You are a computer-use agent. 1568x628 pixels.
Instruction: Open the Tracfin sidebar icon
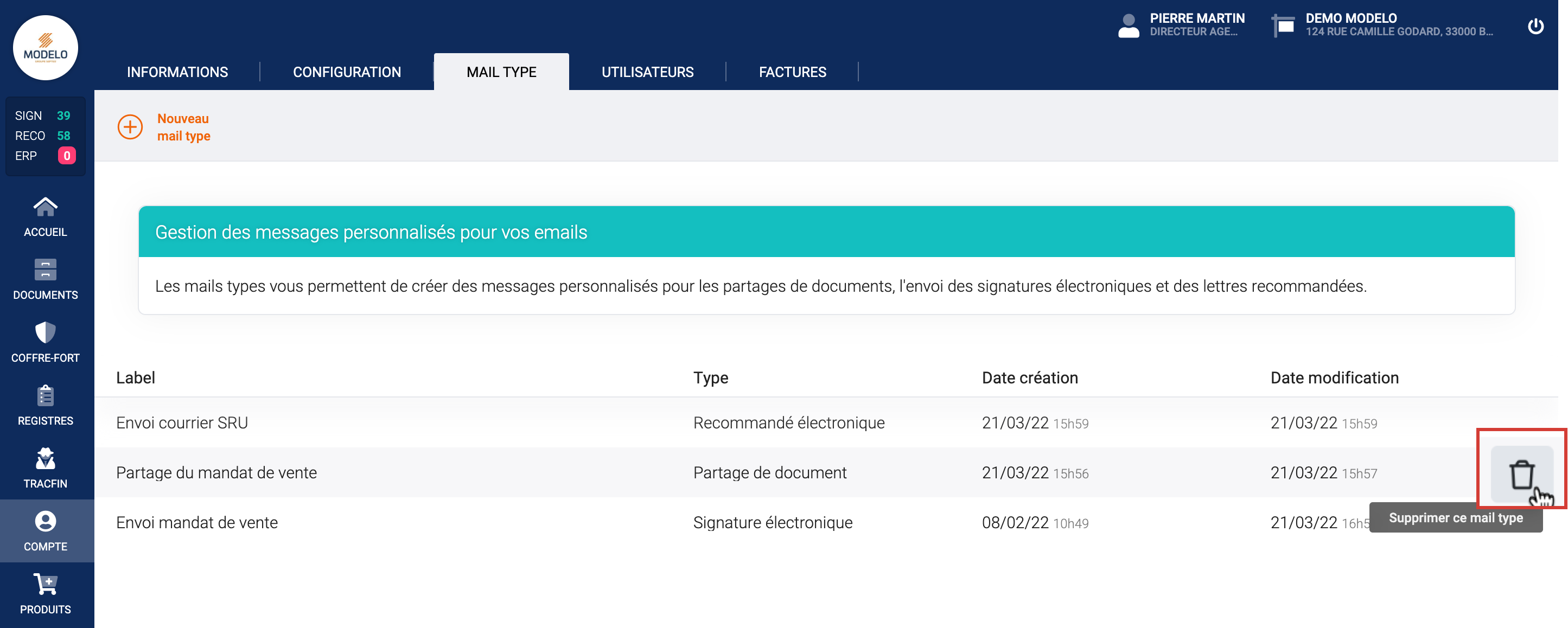click(45, 459)
